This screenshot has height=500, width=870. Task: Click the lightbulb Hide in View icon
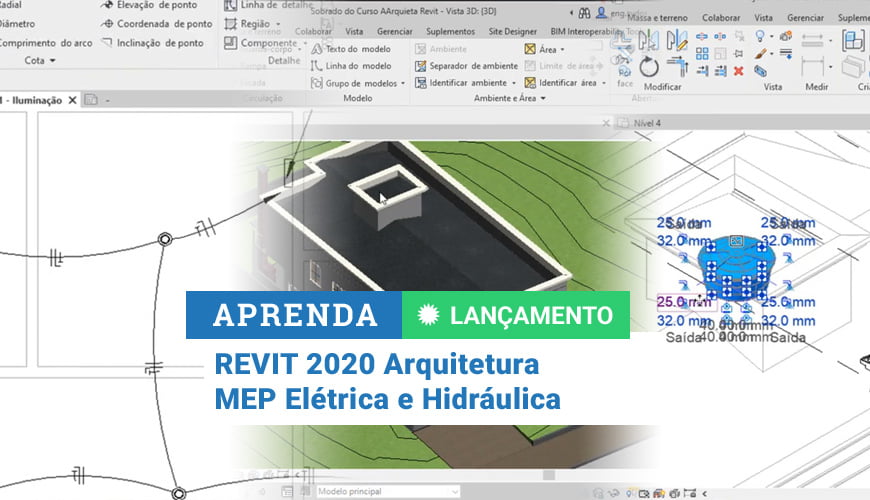(x=760, y=37)
